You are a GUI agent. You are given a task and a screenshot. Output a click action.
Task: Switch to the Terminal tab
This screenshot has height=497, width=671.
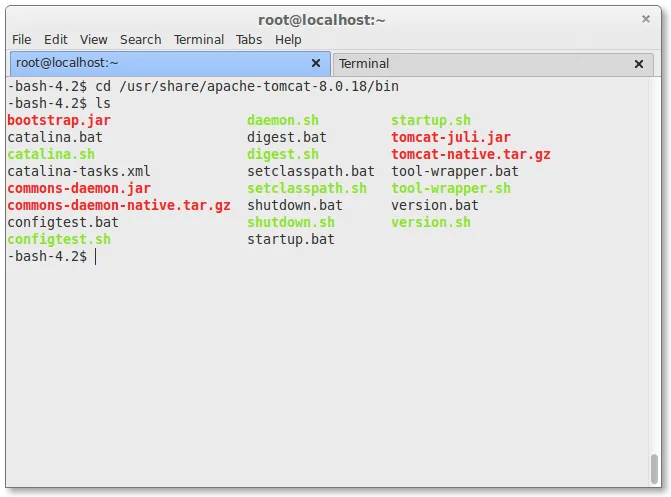click(480, 64)
